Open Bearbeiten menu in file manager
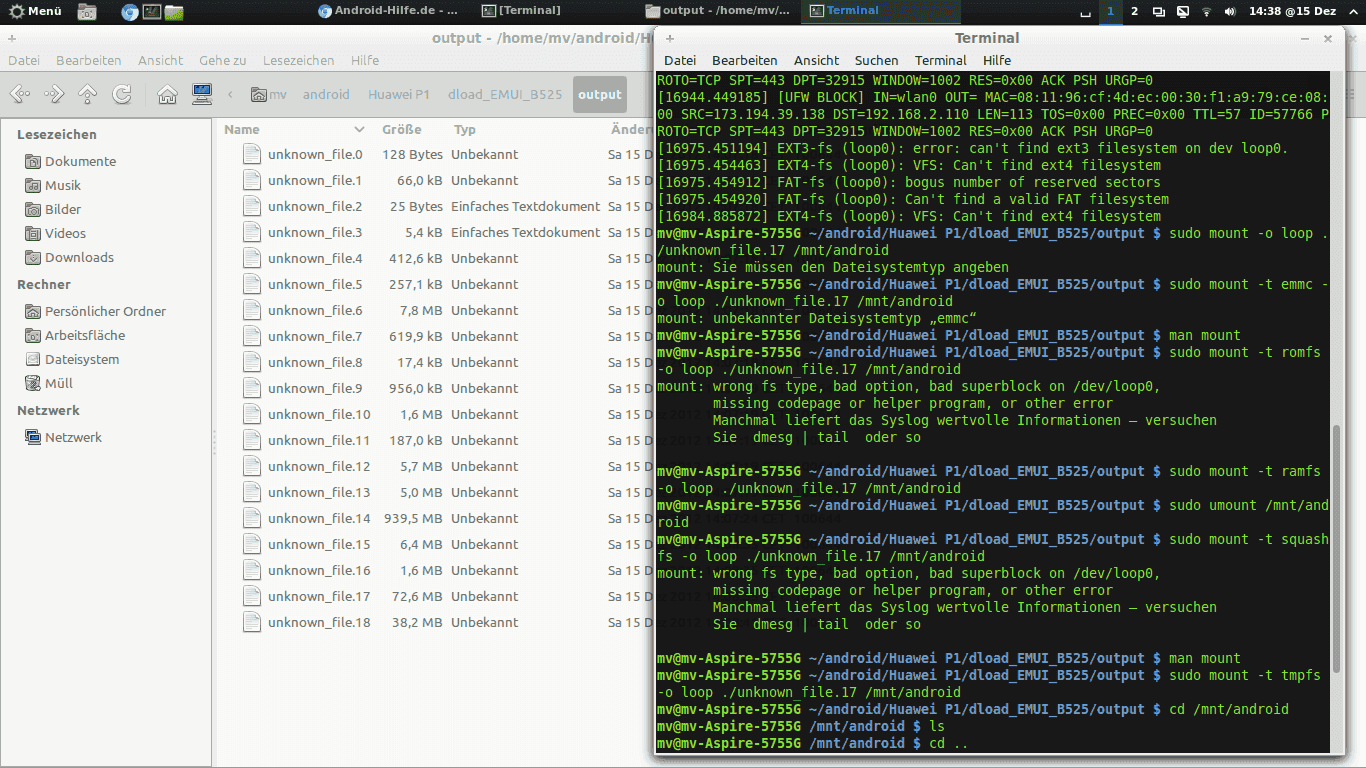 tap(88, 60)
